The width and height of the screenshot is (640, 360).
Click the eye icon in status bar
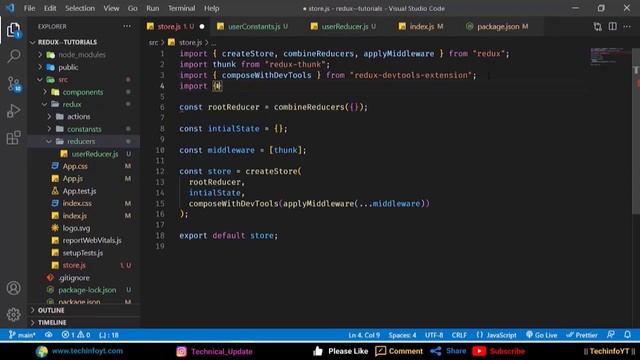pos(49,335)
